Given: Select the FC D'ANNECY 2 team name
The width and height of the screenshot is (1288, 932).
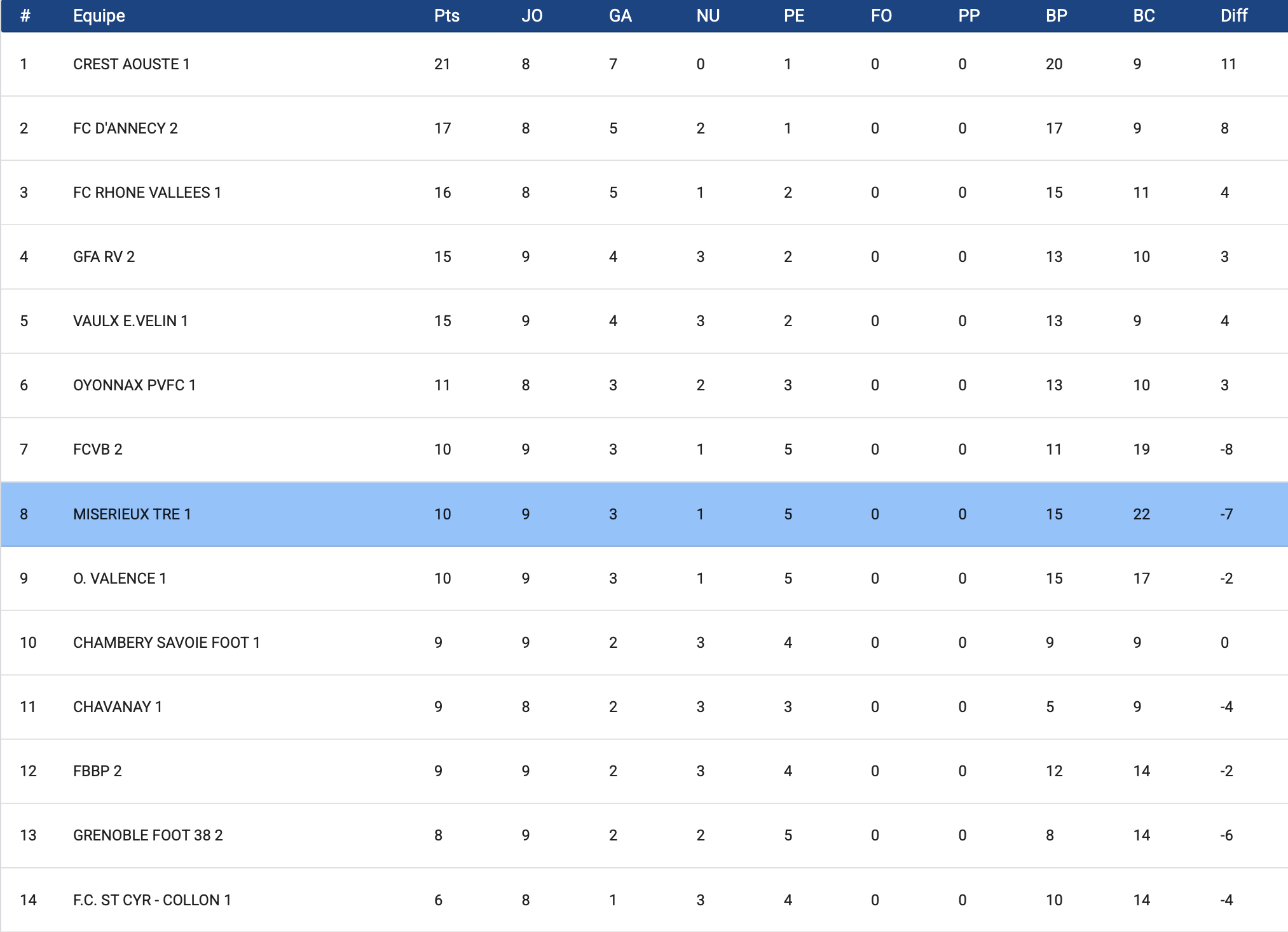Looking at the screenshot, I should pyautogui.click(x=125, y=128).
